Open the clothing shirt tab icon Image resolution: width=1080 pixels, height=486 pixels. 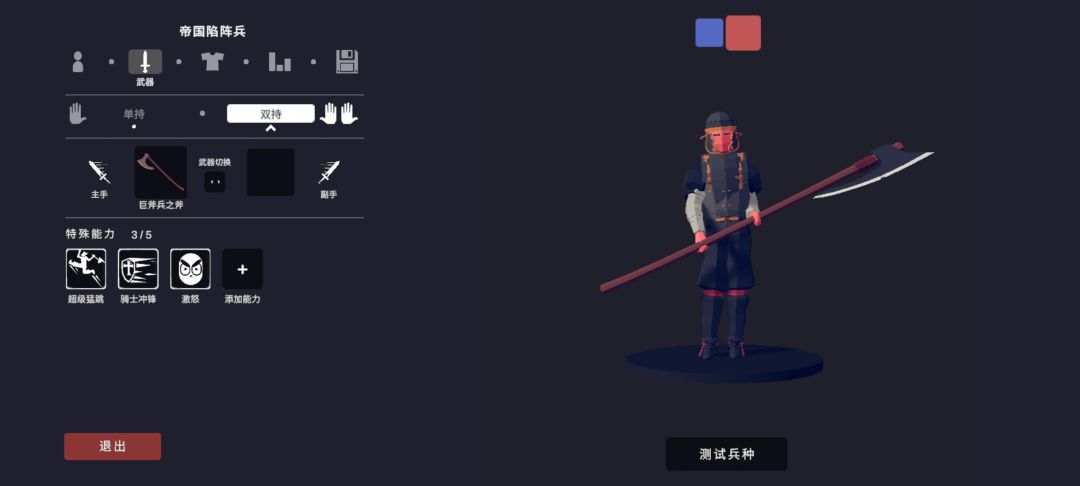pyautogui.click(x=212, y=62)
